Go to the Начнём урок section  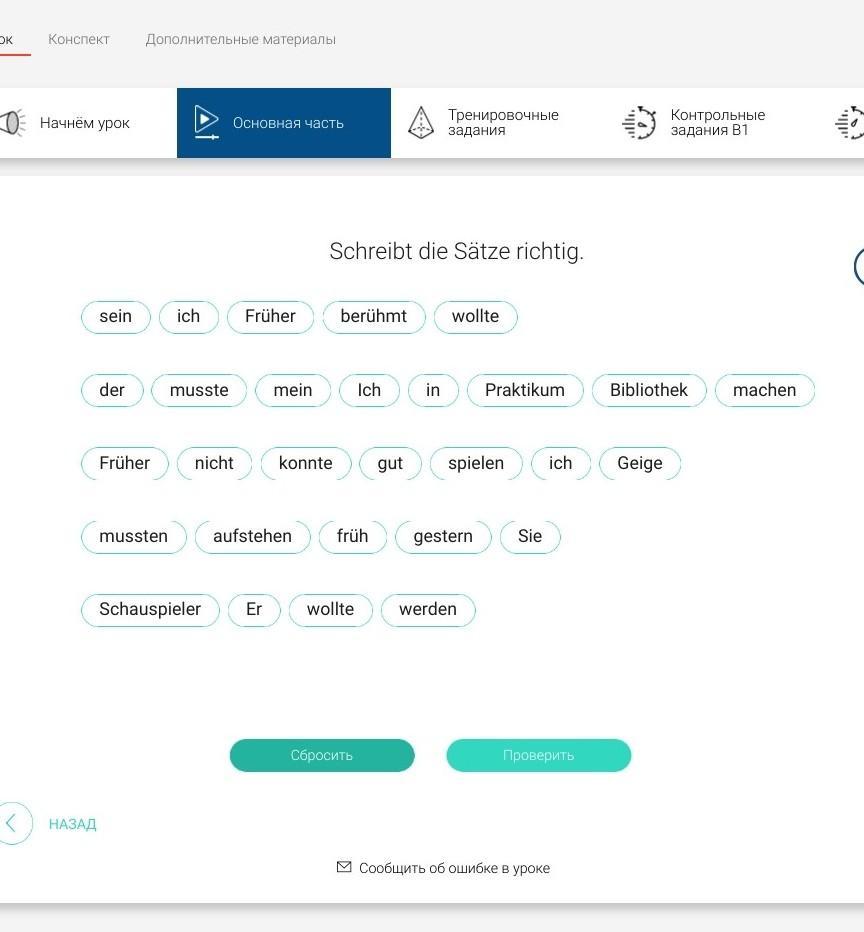83,123
